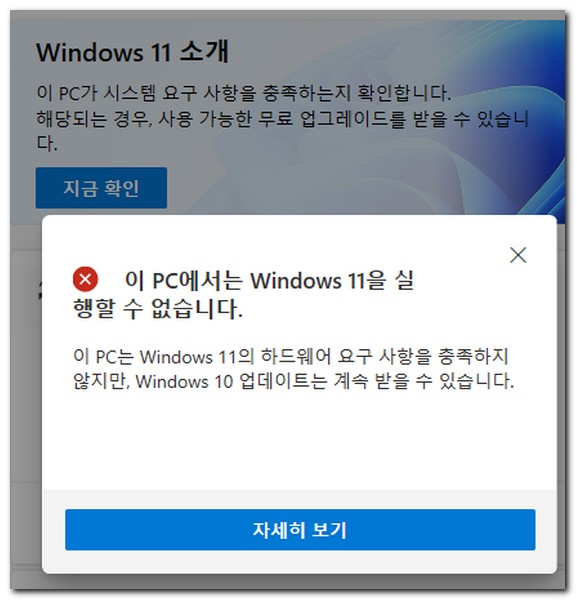The image size is (577, 600).
Task: Close the Windows 11 compatibility dialog
Action: pyautogui.click(x=518, y=255)
